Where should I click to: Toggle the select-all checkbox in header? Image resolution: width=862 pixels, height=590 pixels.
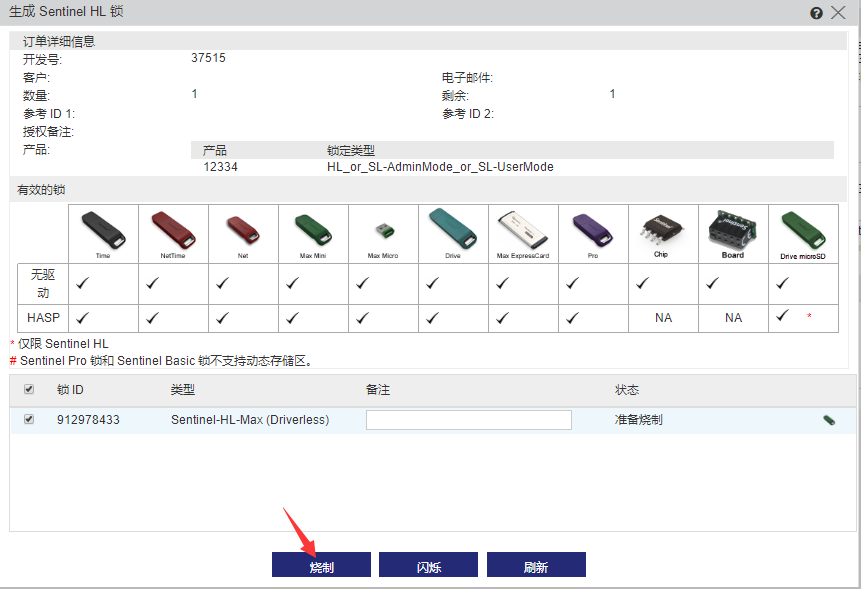point(29,389)
